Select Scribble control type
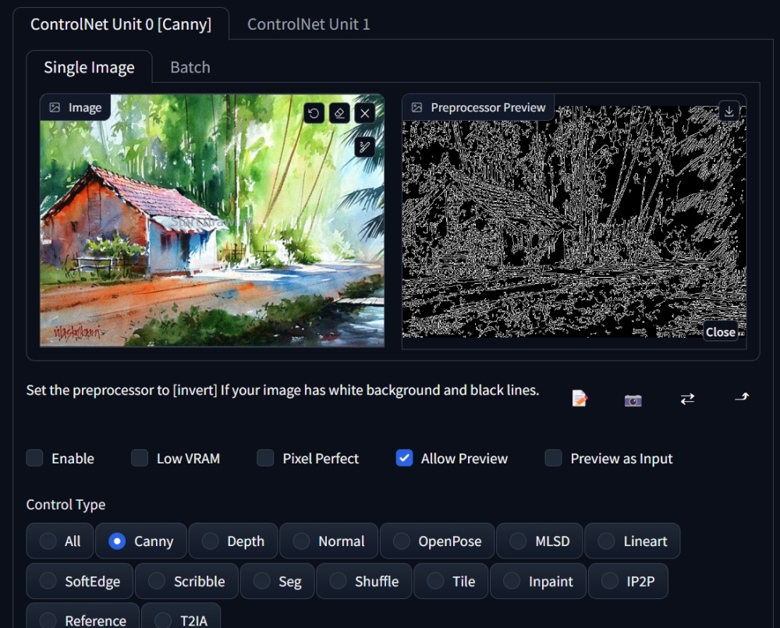This screenshot has width=780, height=628. 187,581
